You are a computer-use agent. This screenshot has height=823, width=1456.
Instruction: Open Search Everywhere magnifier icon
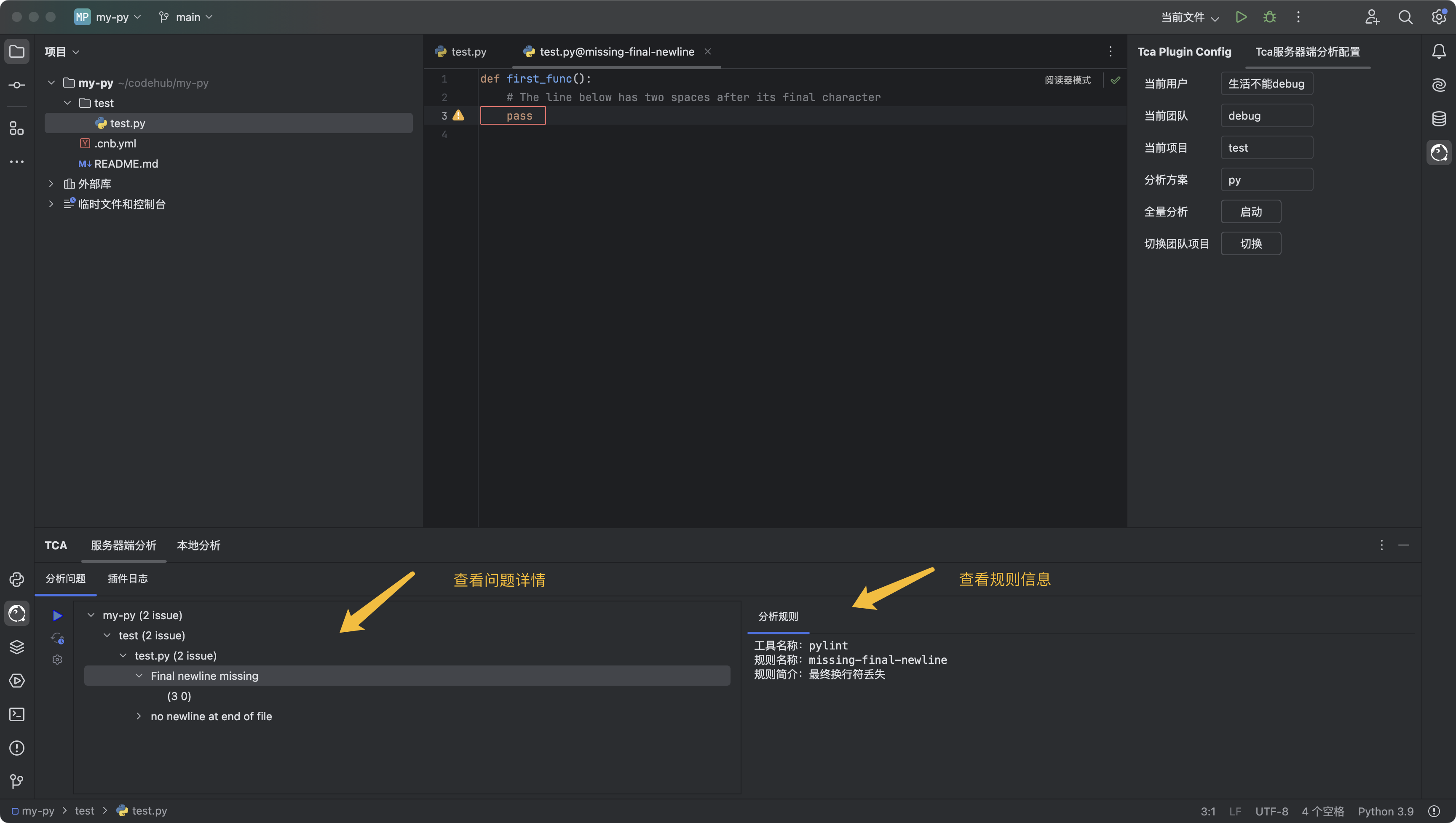[x=1406, y=17]
